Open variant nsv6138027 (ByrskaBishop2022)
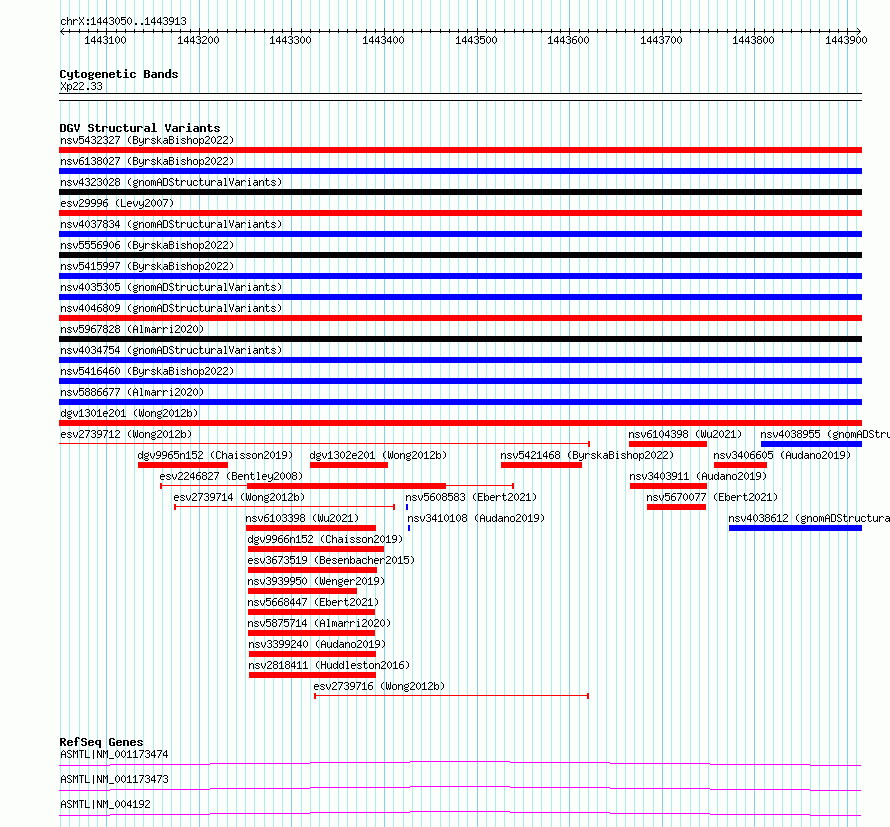 click(x=147, y=161)
